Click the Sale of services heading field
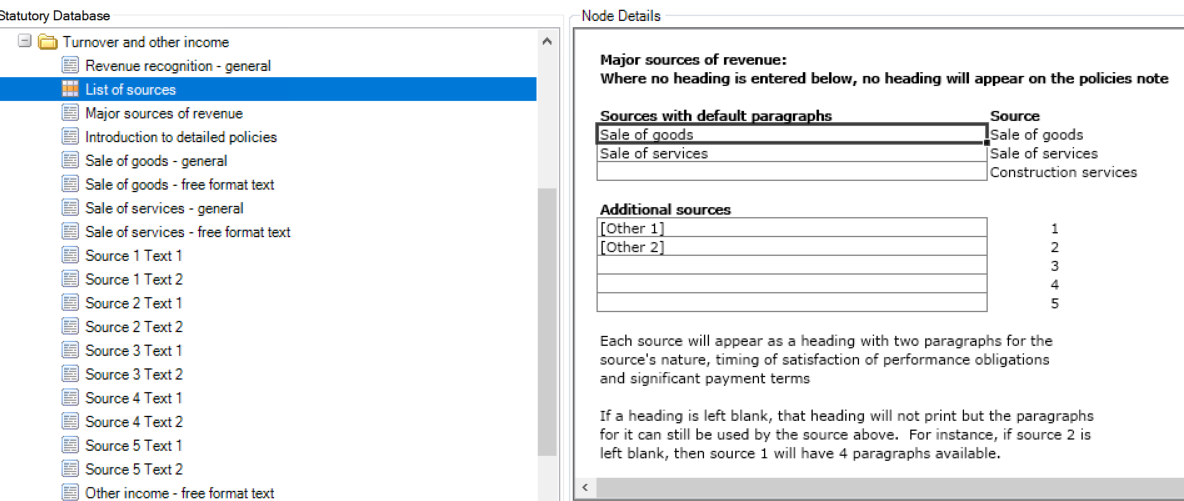This screenshot has height=501, width=1184. point(791,153)
